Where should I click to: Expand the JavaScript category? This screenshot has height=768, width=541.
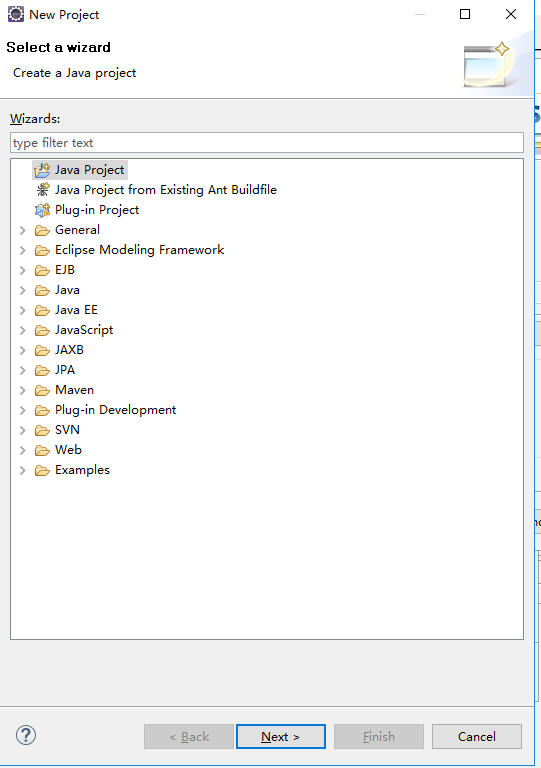pos(23,331)
